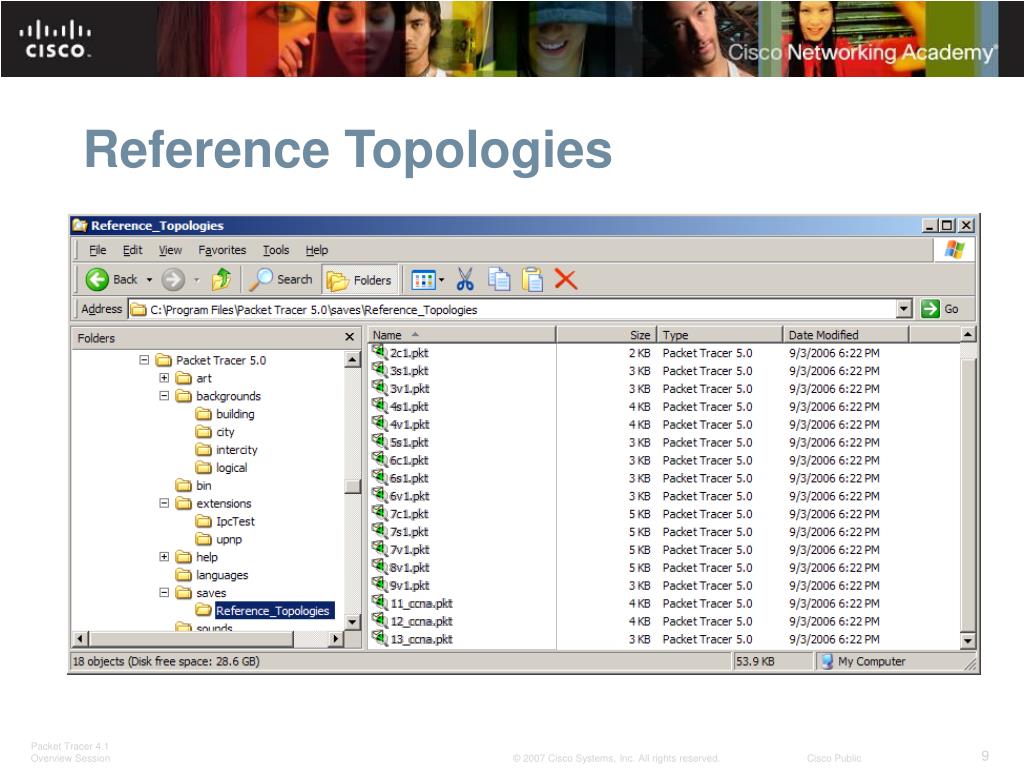1024x768 pixels.
Task: Select the intercity folder in tree
Action: [x=227, y=450]
